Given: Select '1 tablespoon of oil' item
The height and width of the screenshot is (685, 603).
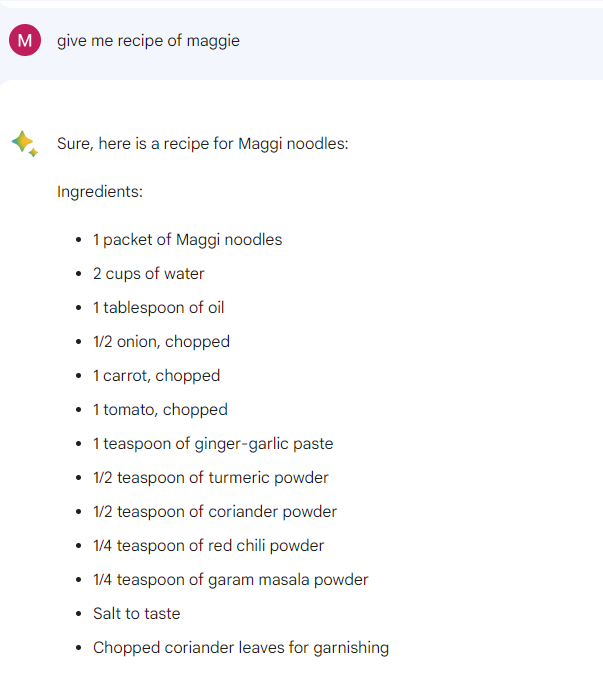Looking at the screenshot, I should point(159,308).
